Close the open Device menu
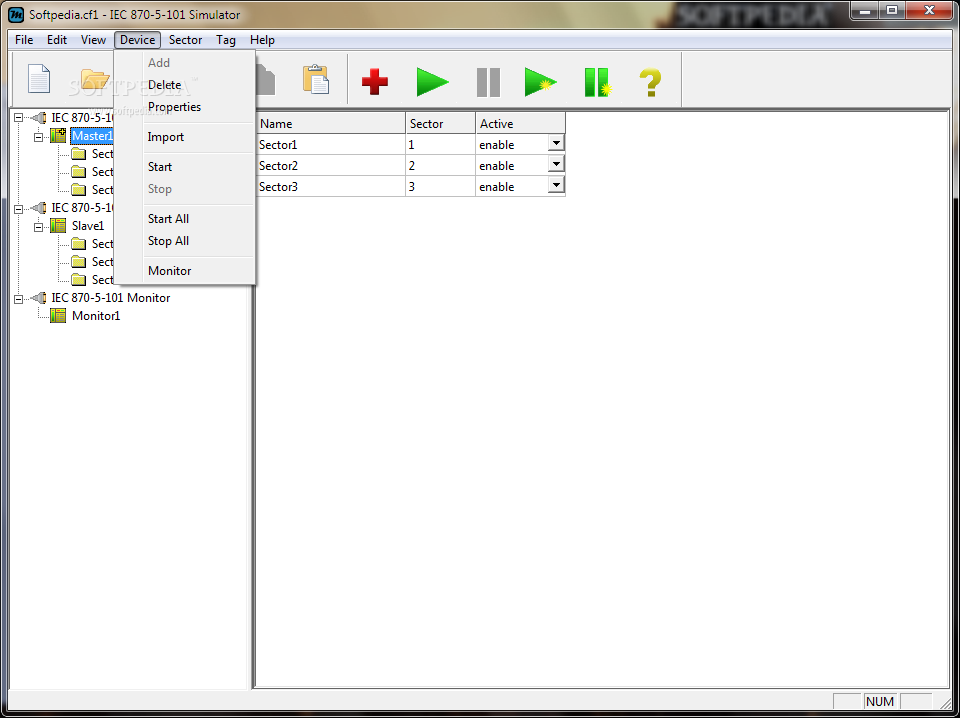The image size is (960, 718). (137, 40)
